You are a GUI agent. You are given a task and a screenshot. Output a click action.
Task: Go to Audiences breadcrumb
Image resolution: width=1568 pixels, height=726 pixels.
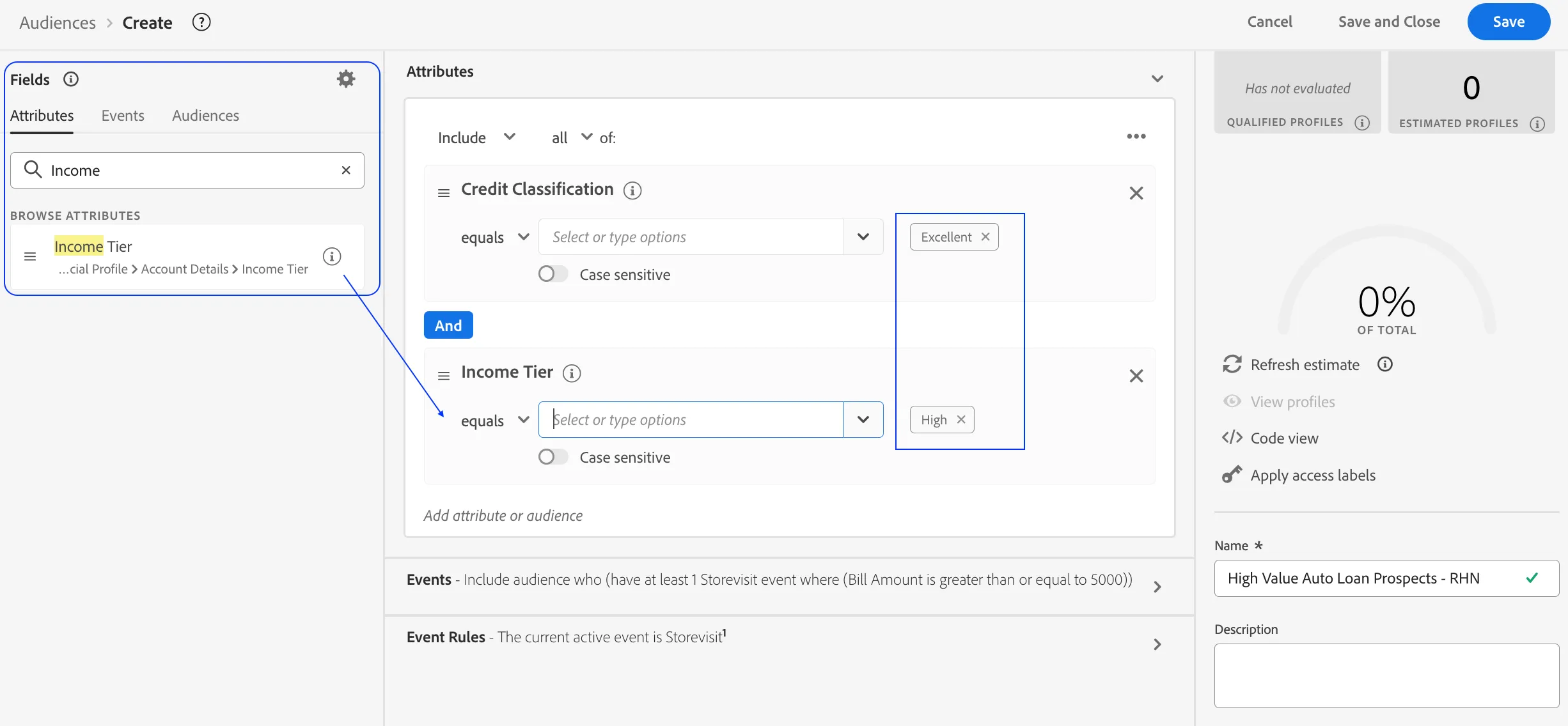coord(58,22)
